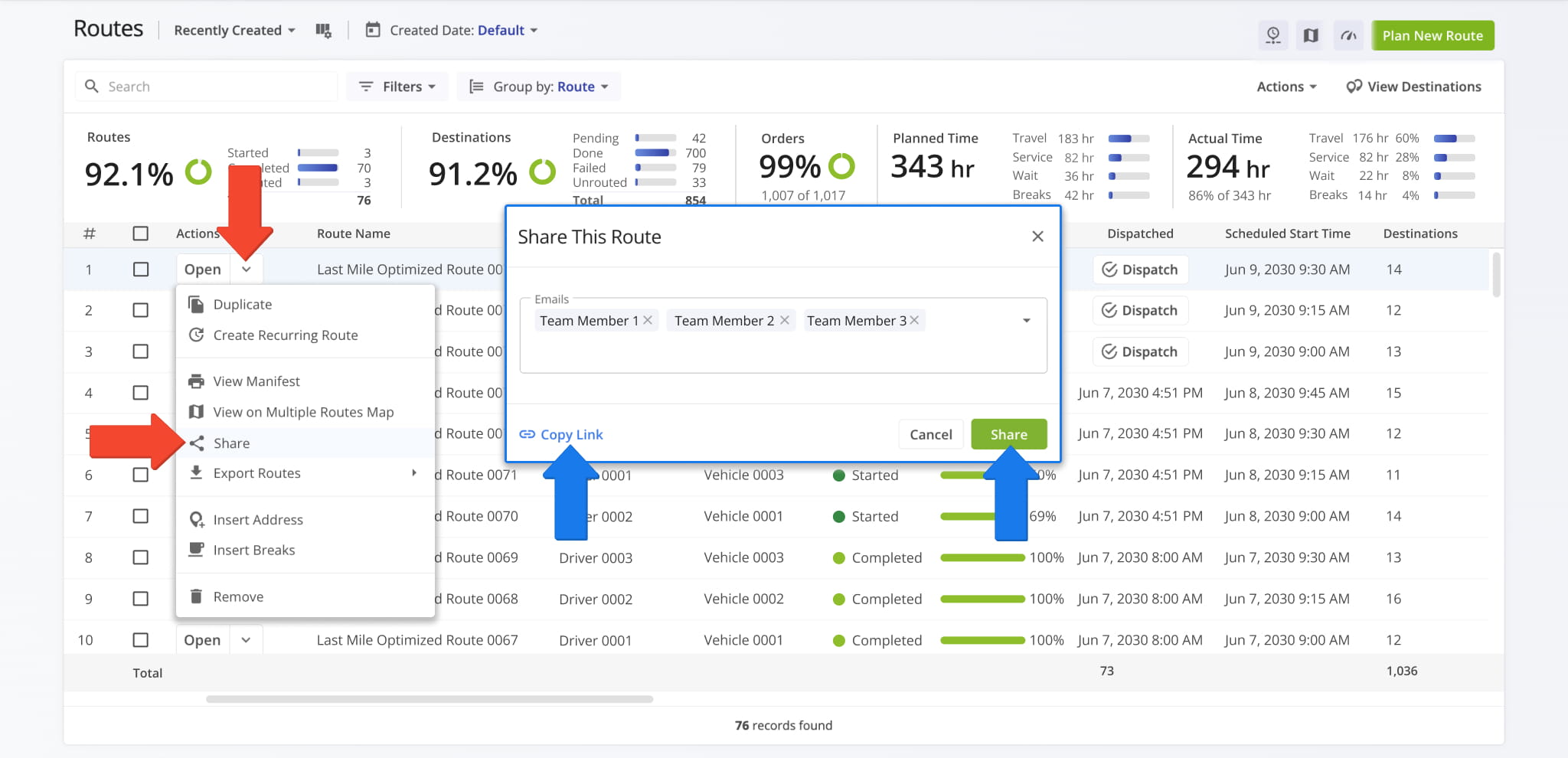Click the speedometer dashboard icon

(x=1347, y=35)
